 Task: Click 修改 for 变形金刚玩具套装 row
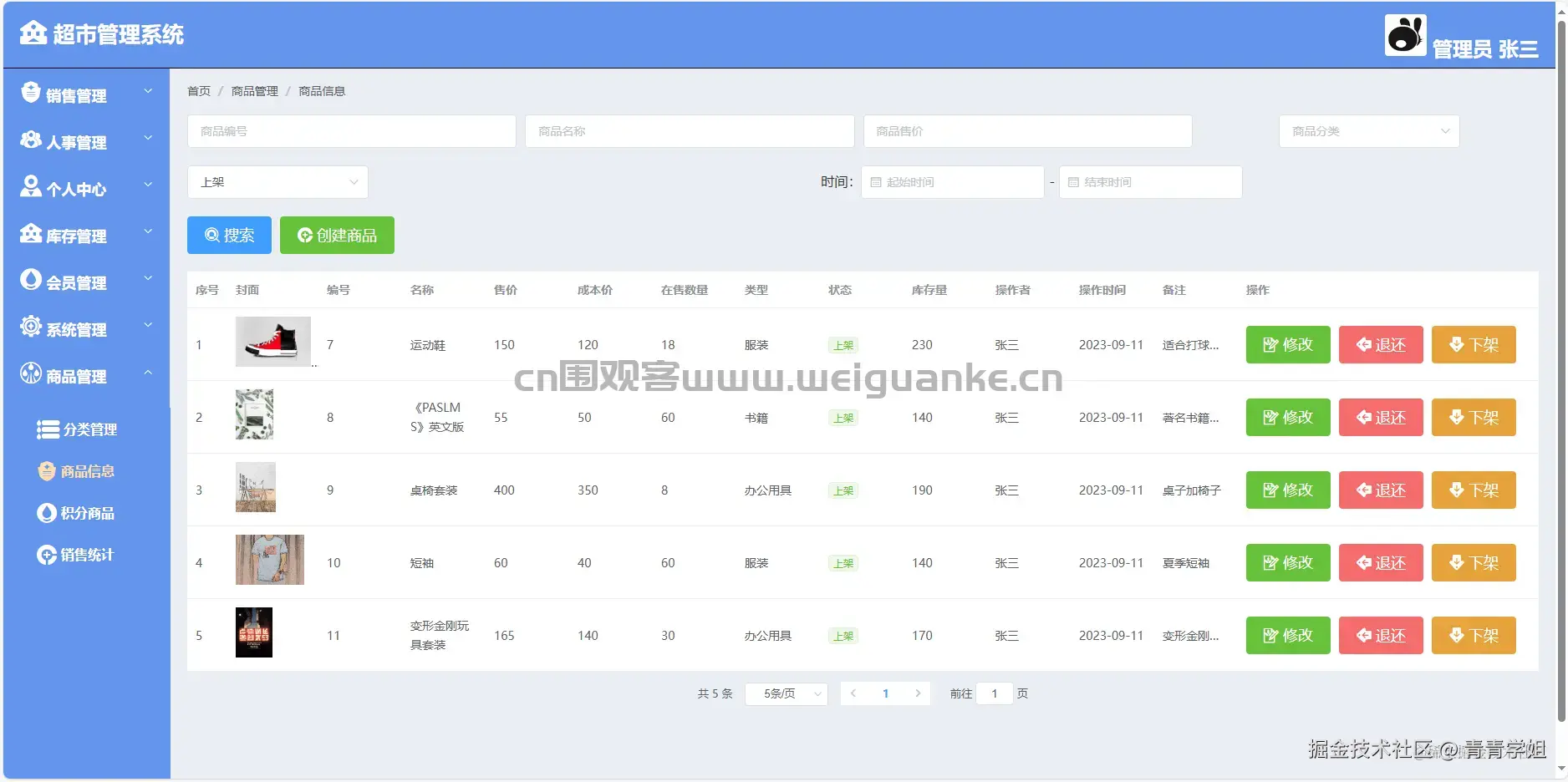(1288, 636)
